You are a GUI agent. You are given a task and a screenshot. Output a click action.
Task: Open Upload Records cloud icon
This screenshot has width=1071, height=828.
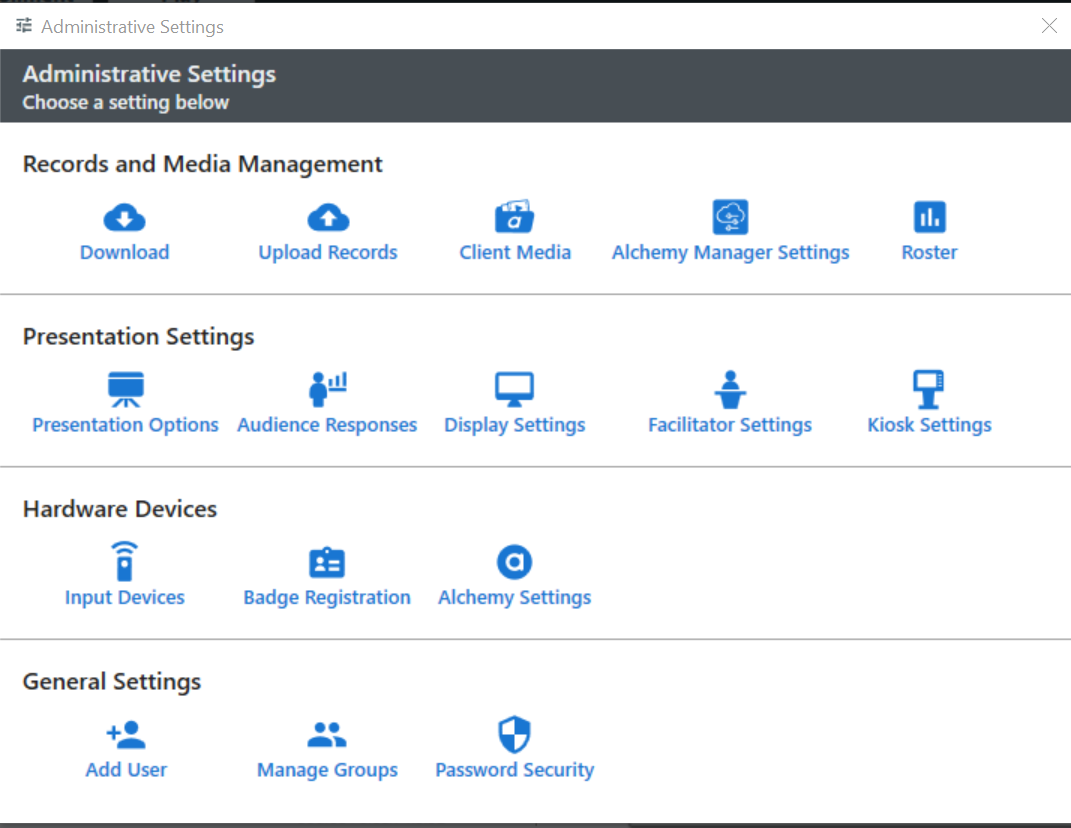pyautogui.click(x=328, y=217)
